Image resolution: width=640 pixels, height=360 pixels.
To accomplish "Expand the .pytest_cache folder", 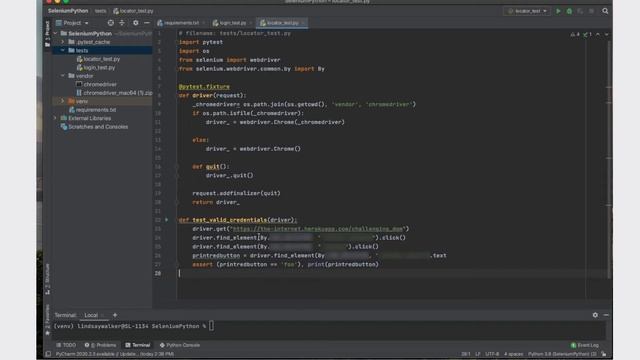I will tap(63, 42).
